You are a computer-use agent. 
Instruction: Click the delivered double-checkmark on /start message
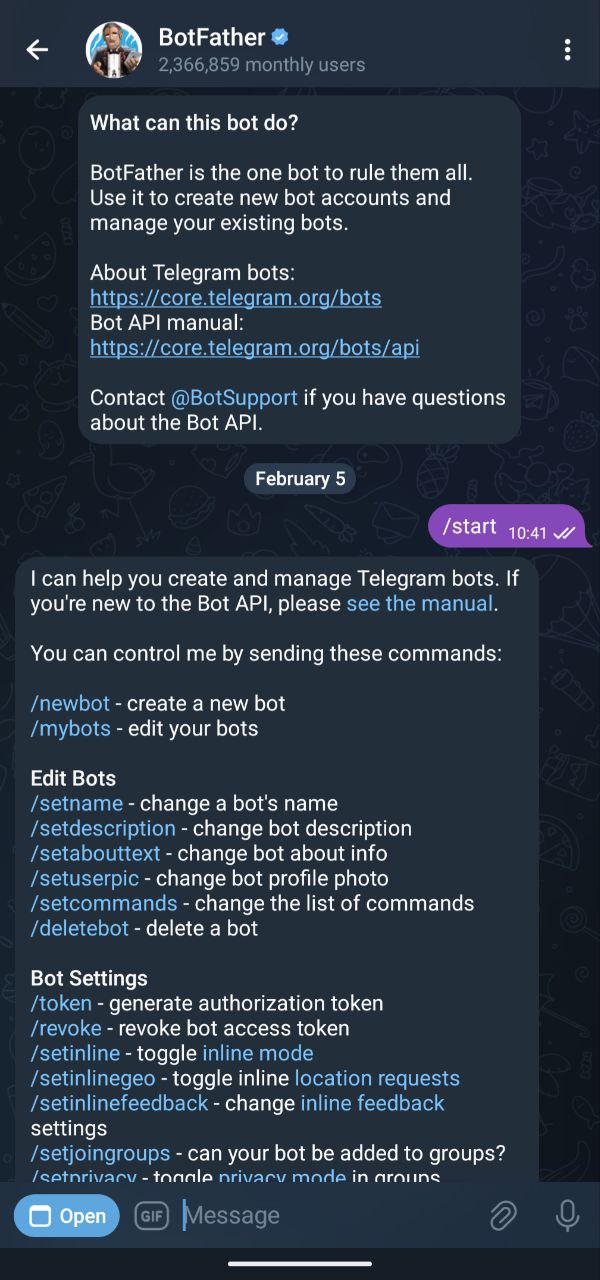[x=567, y=532]
